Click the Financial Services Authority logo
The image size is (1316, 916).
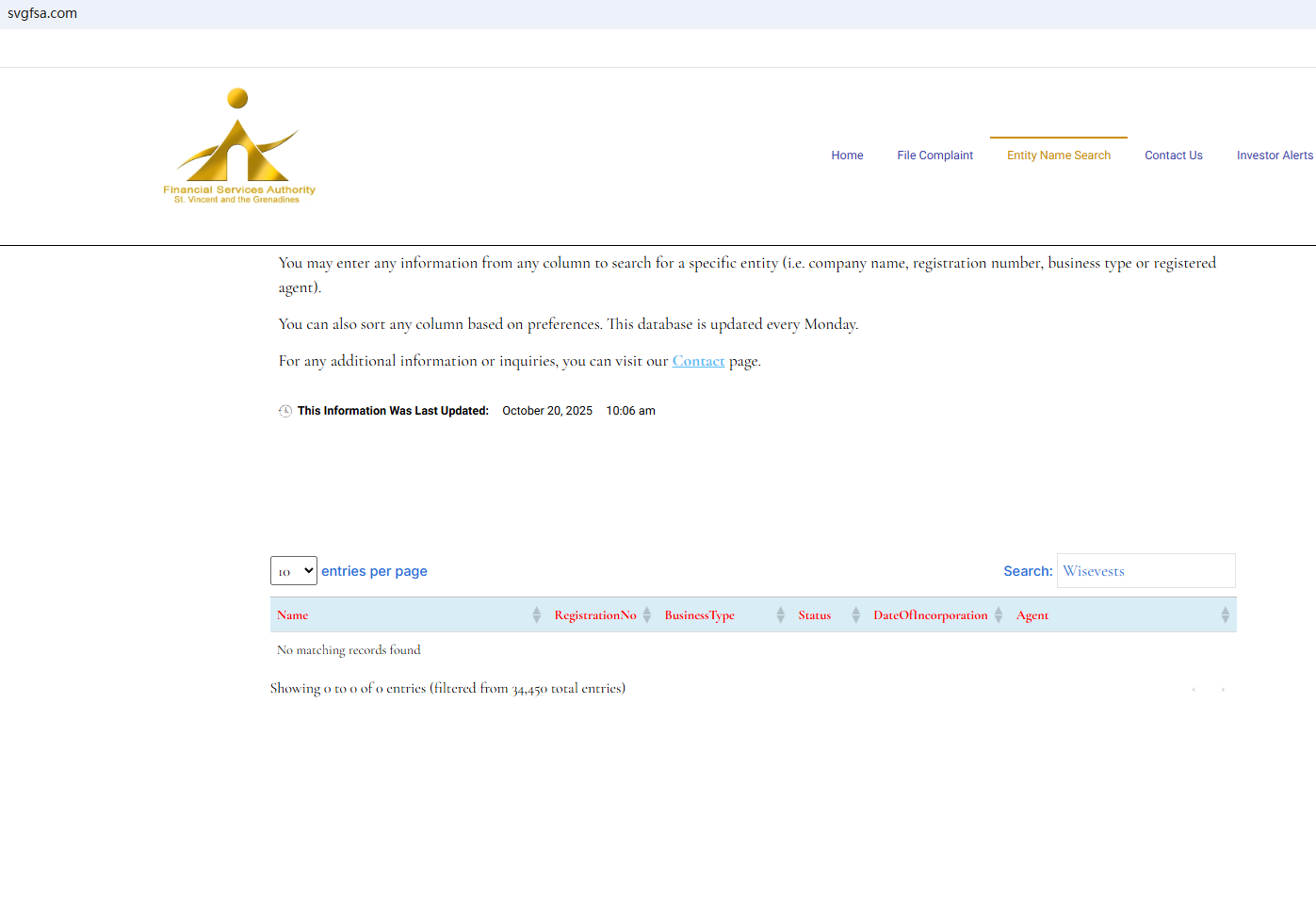pos(239,146)
